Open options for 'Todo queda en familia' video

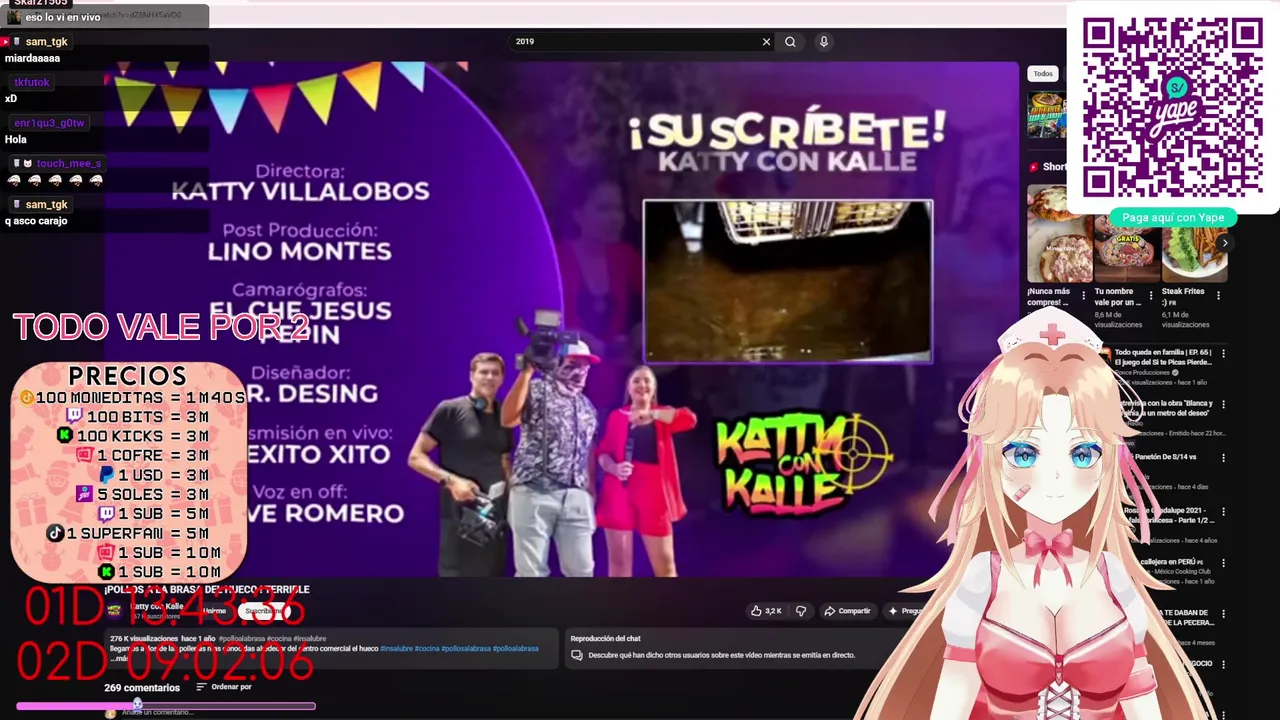(x=1223, y=353)
